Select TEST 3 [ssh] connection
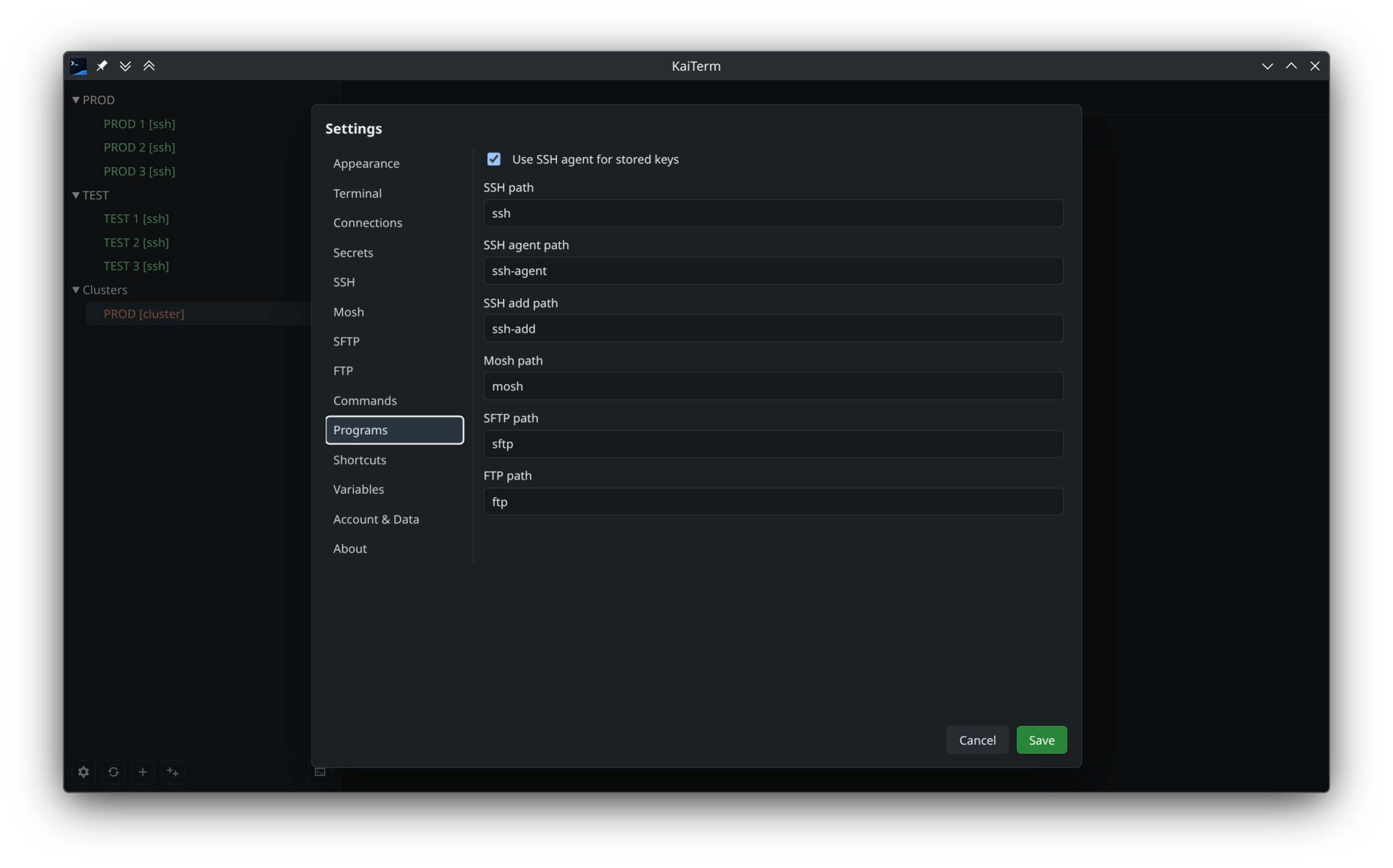This screenshot has width=1393, height=868. [x=136, y=266]
